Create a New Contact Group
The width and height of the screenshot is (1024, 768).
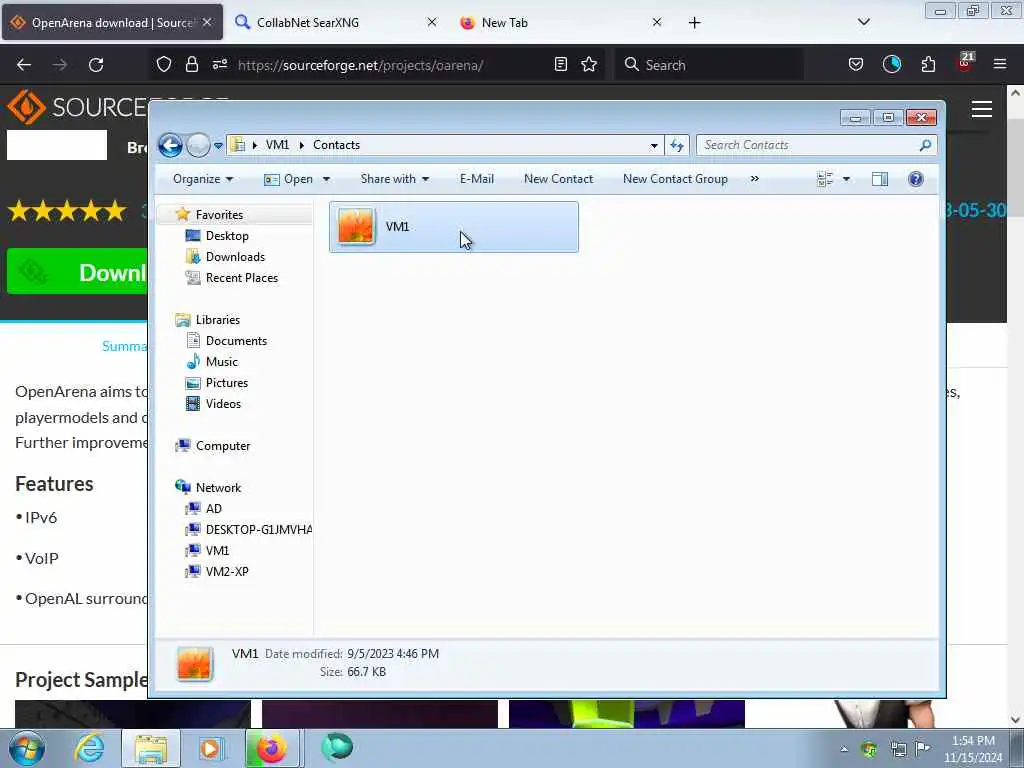pyautogui.click(x=675, y=179)
